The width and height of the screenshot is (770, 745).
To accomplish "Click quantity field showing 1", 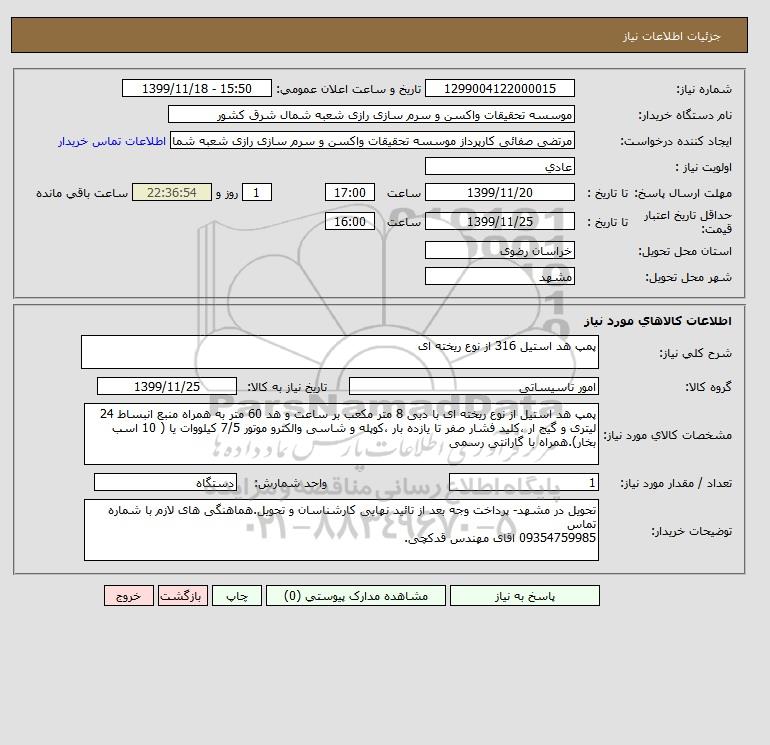I will (523, 482).
